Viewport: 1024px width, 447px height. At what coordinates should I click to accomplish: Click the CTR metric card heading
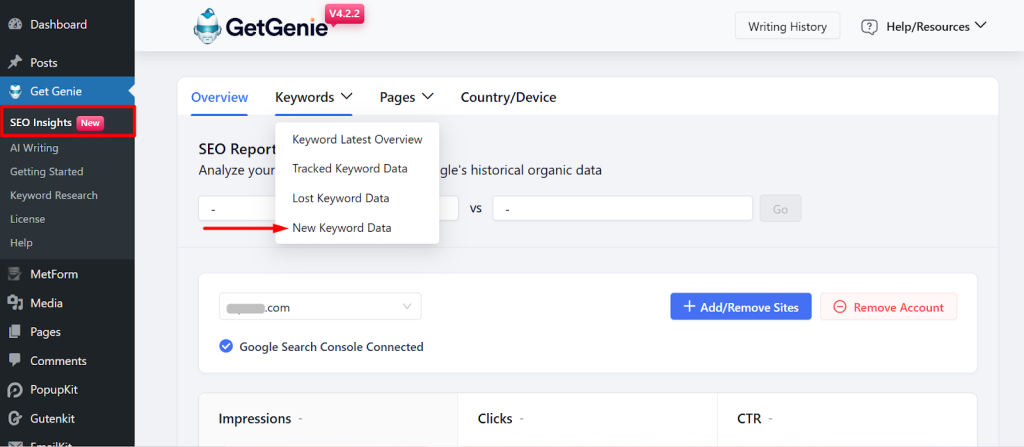click(749, 418)
